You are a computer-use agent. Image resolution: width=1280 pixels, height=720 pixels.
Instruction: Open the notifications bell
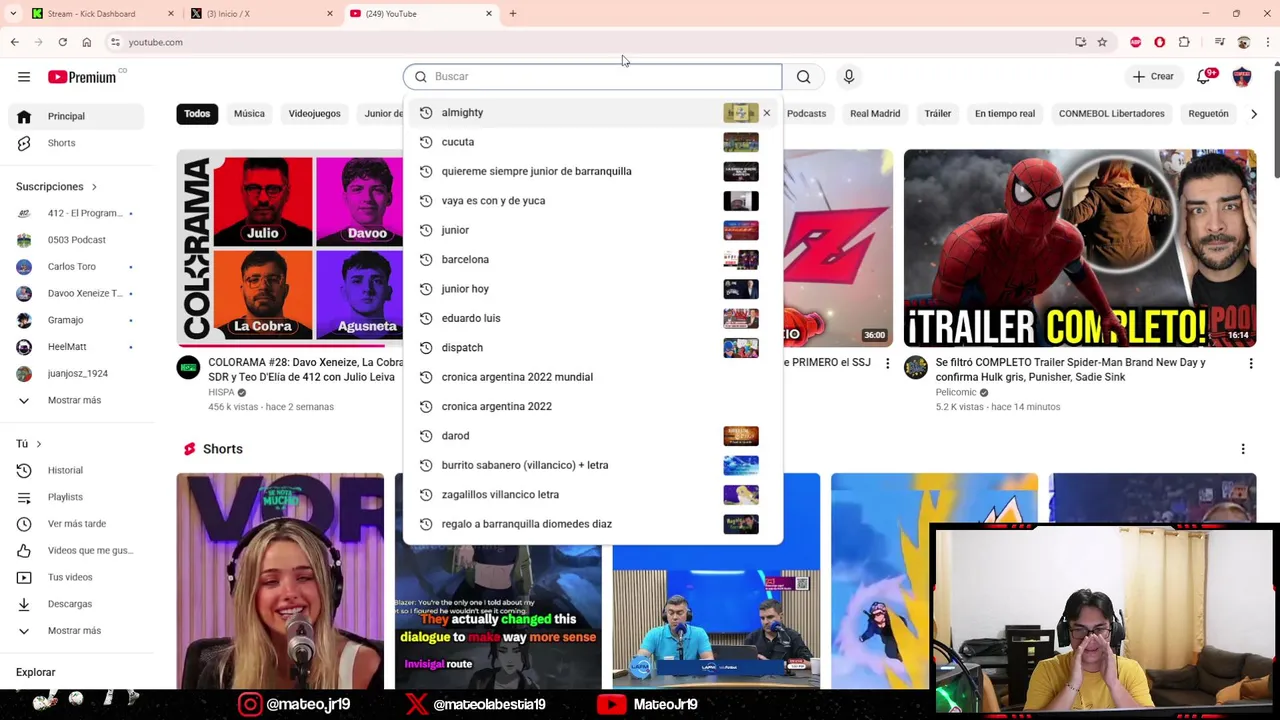(x=1205, y=77)
